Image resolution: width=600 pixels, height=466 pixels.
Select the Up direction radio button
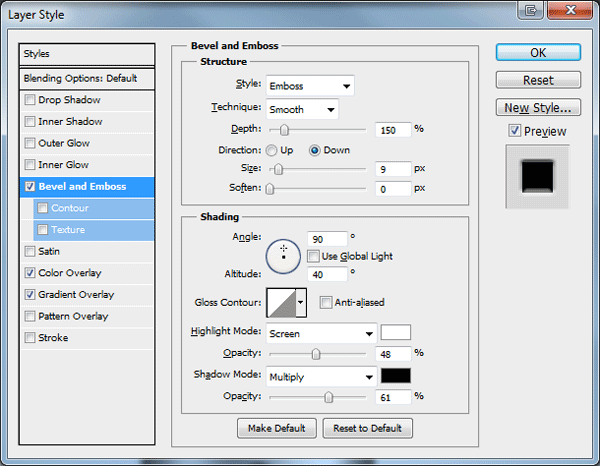point(271,150)
